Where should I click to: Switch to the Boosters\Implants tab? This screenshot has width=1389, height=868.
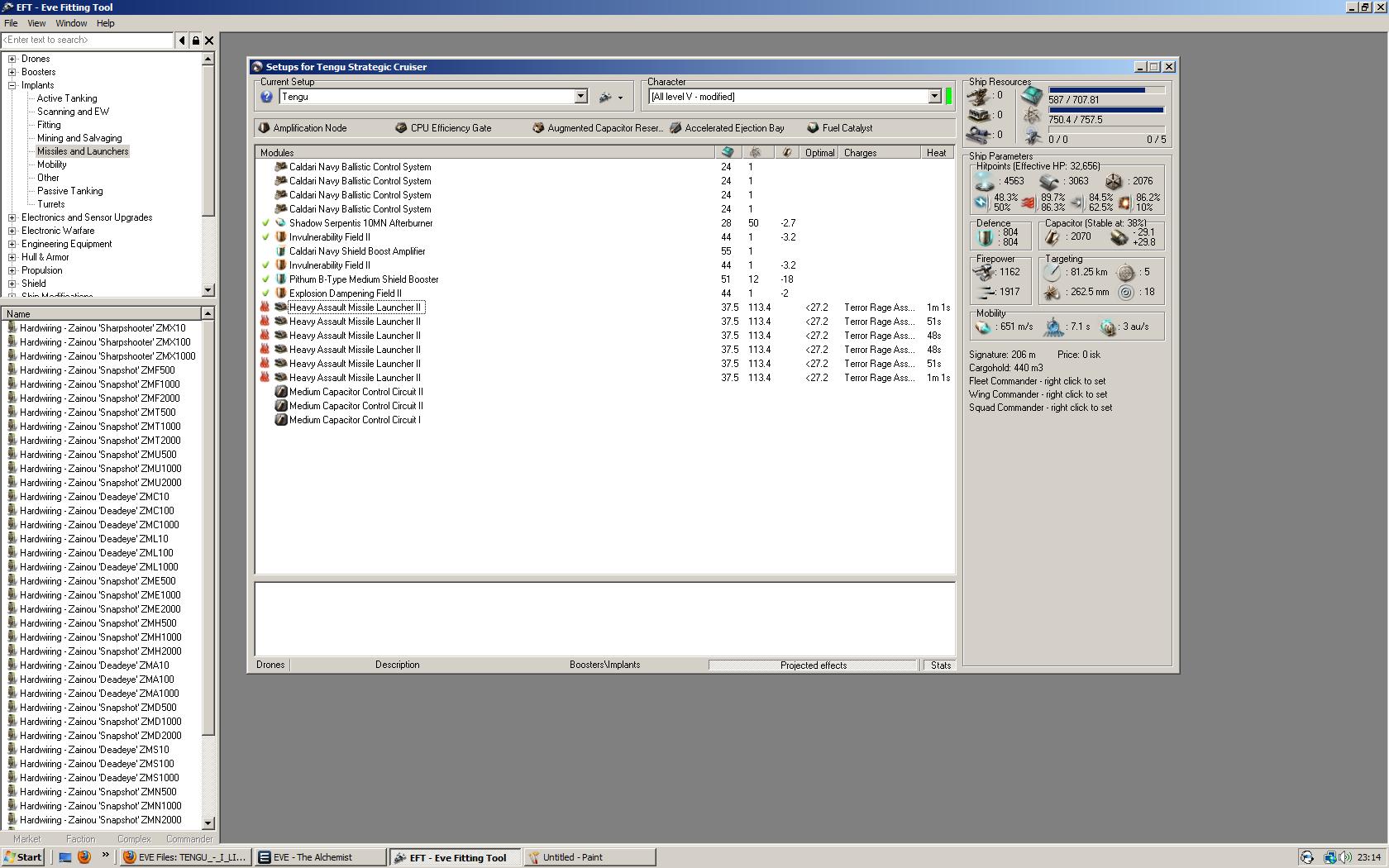(x=604, y=665)
